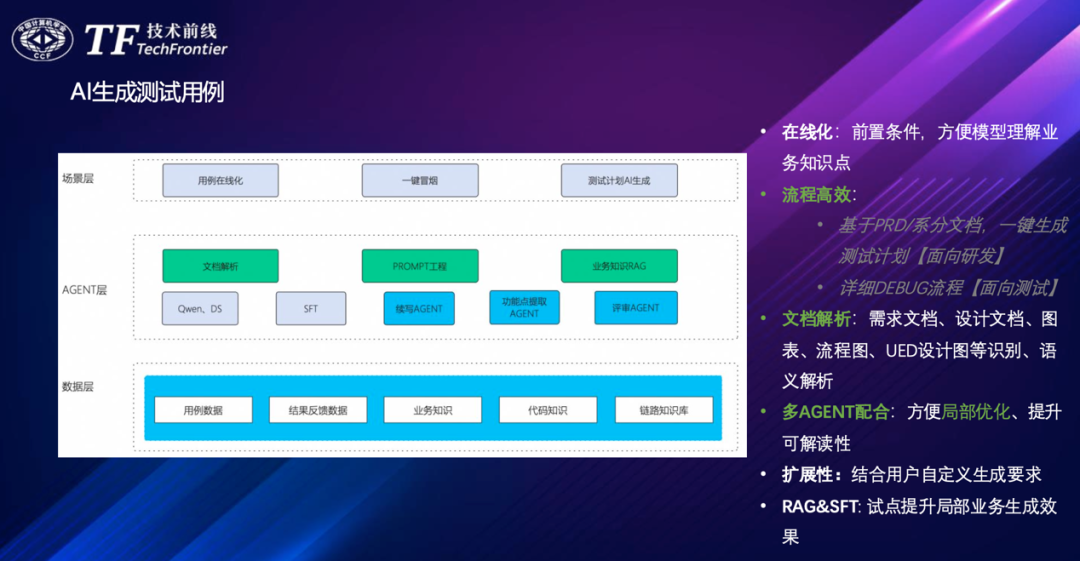Click the CCF circular logo
This screenshot has height=561, width=1080.
pyautogui.click(x=42, y=39)
